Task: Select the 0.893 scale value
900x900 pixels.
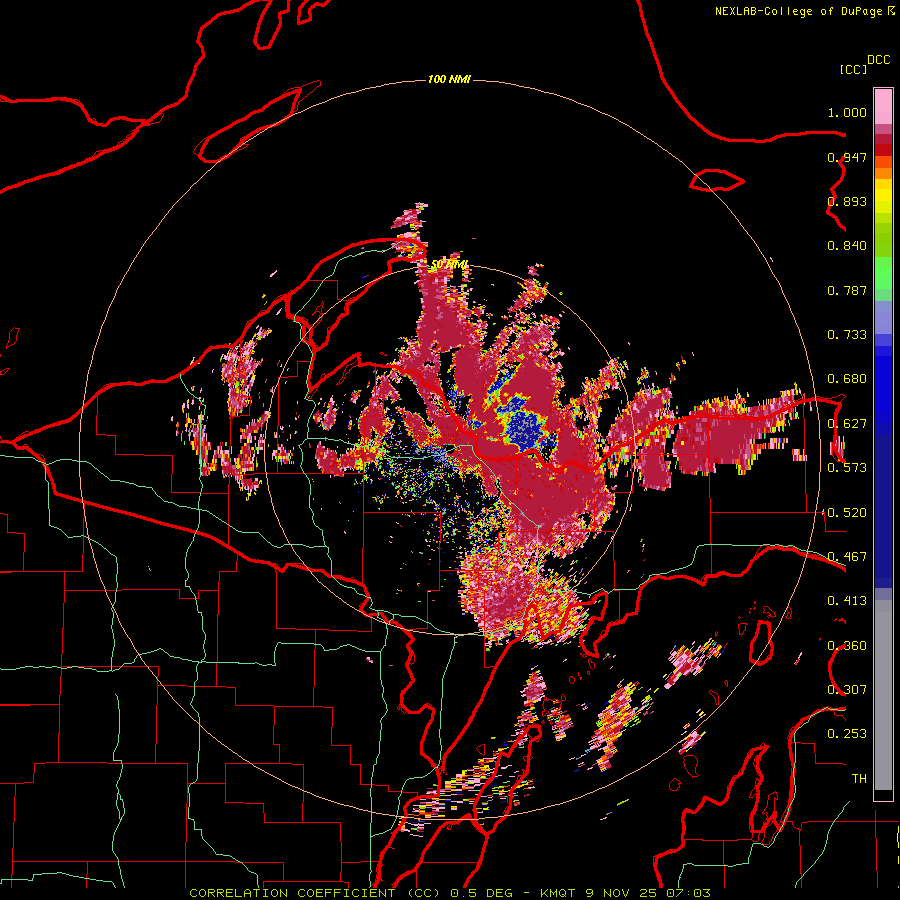Action: (847, 201)
